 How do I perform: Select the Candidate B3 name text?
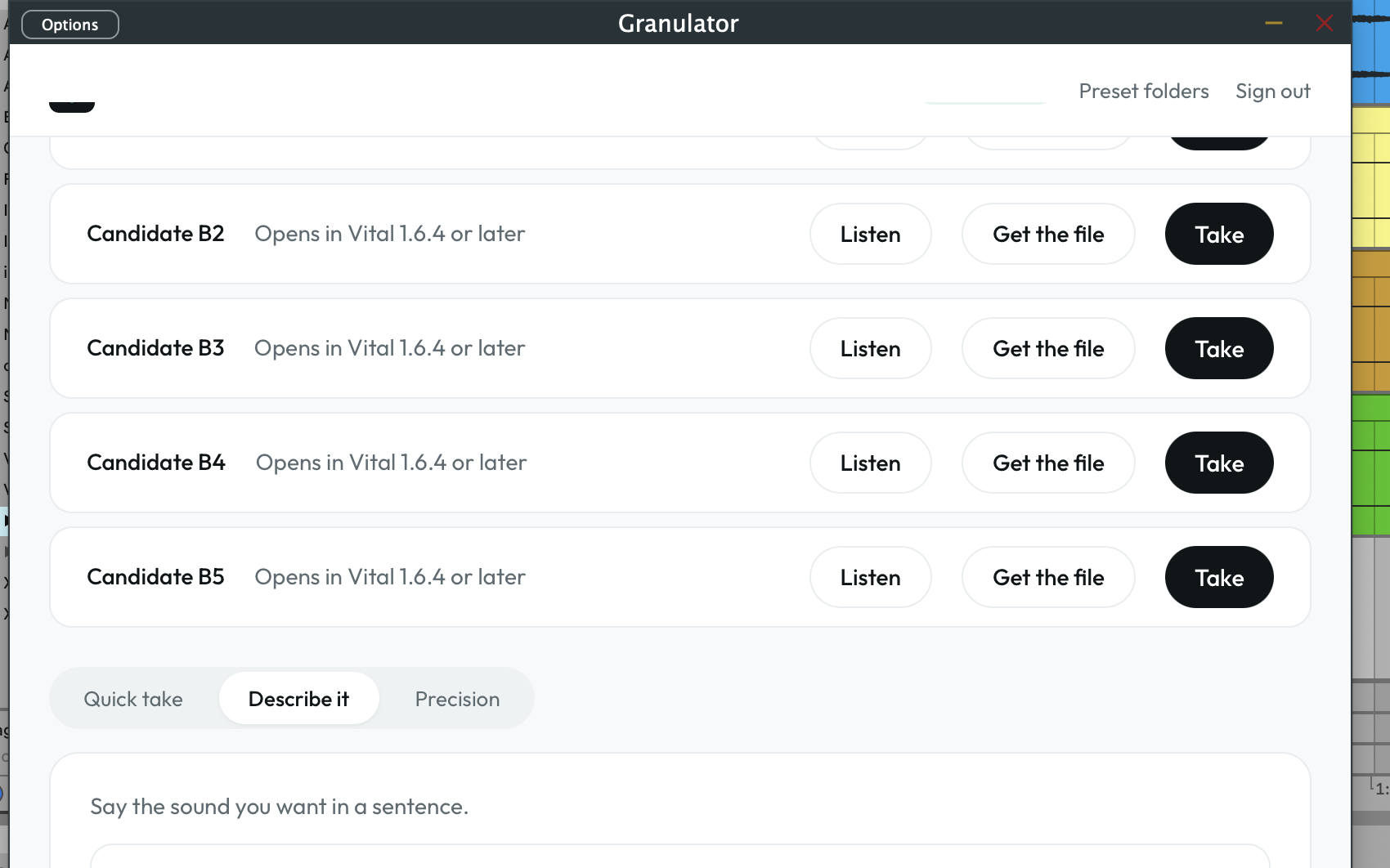(155, 348)
